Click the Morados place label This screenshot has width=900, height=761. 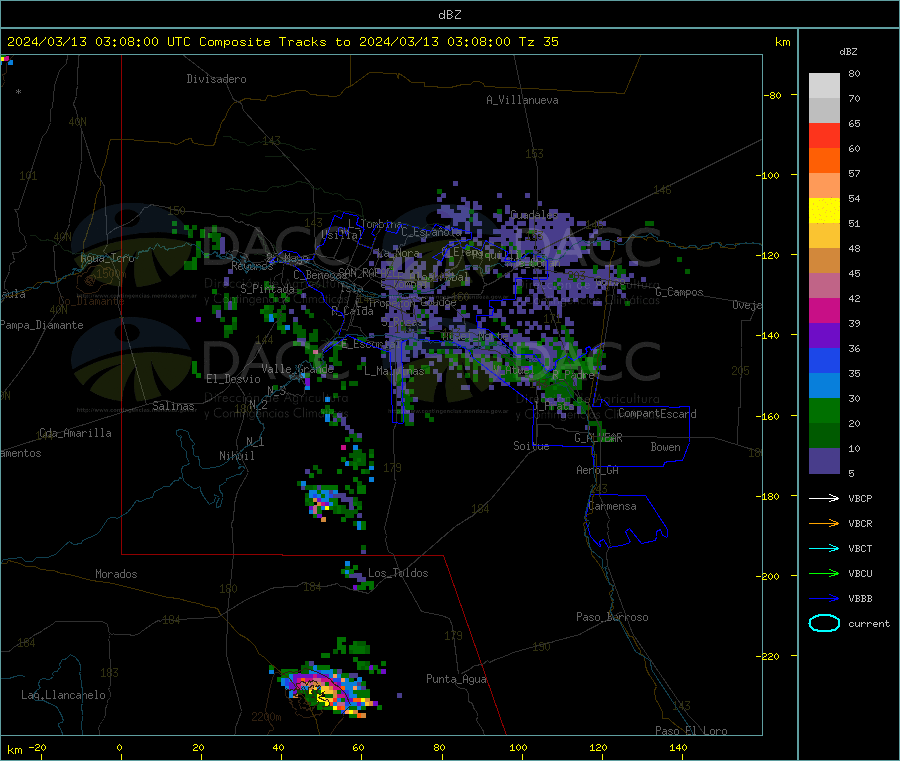[x=116, y=574]
